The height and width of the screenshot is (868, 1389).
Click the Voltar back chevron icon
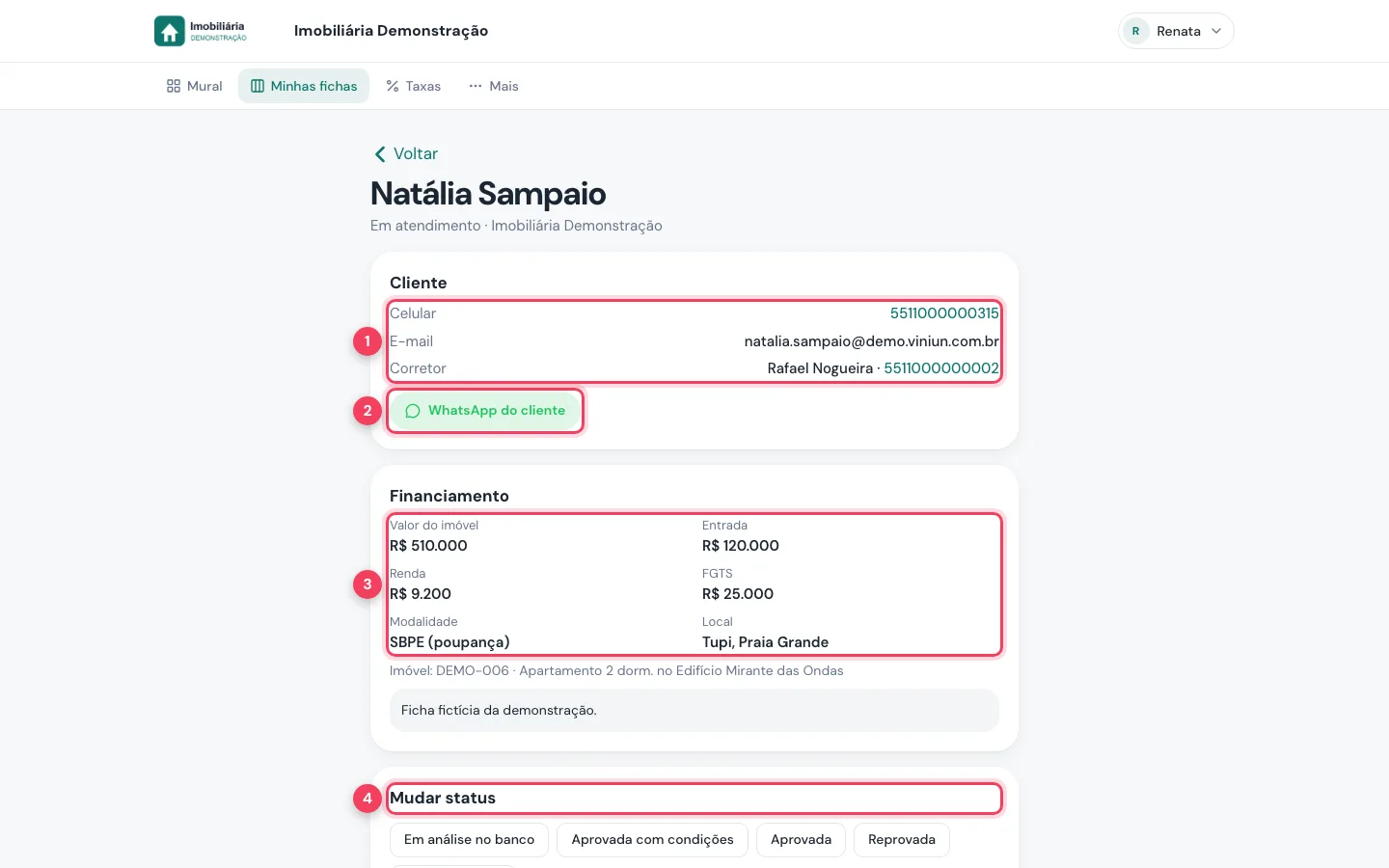coord(380,154)
